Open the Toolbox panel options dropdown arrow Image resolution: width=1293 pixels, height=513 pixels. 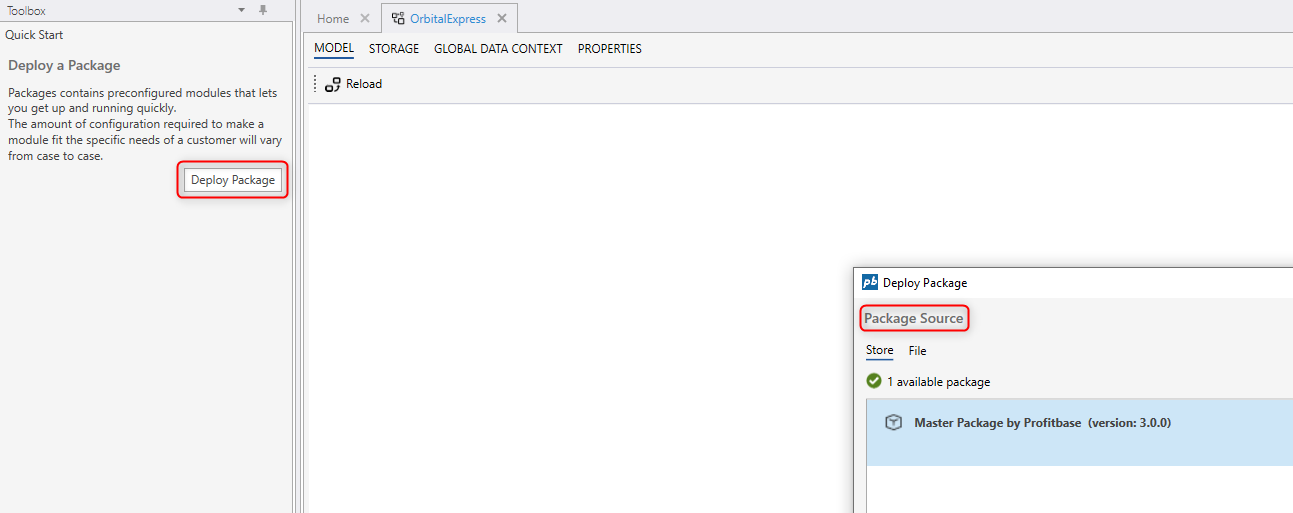pyautogui.click(x=241, y=10)
